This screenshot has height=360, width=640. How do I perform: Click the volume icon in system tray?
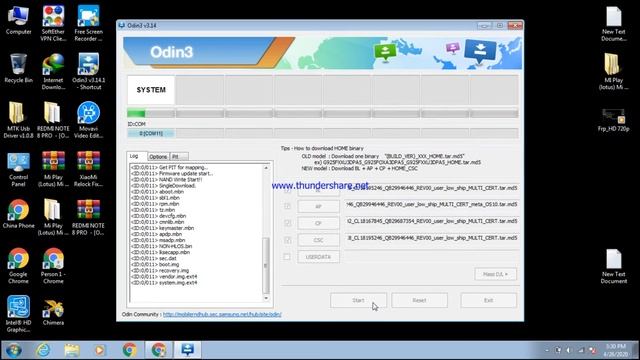click(569, 350)
